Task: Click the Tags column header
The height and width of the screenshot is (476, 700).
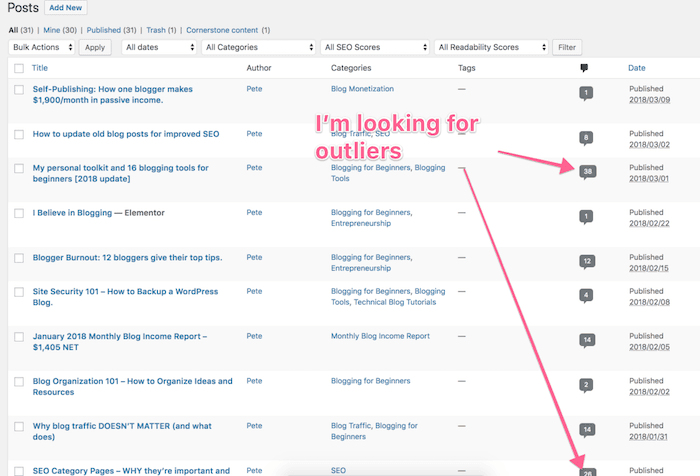Action: [x=467, y=68]
